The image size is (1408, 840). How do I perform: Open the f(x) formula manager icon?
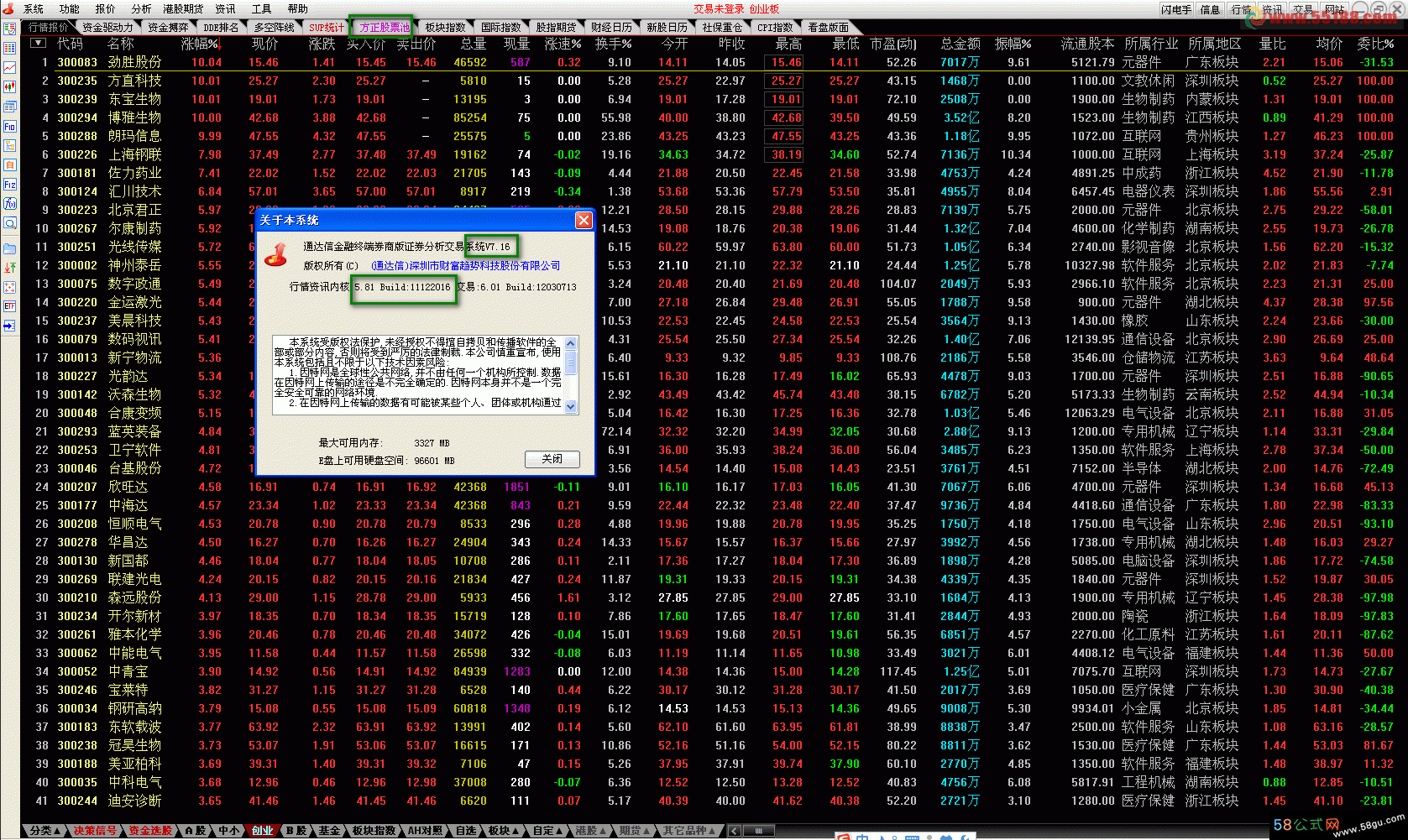[x=9, y=203]
